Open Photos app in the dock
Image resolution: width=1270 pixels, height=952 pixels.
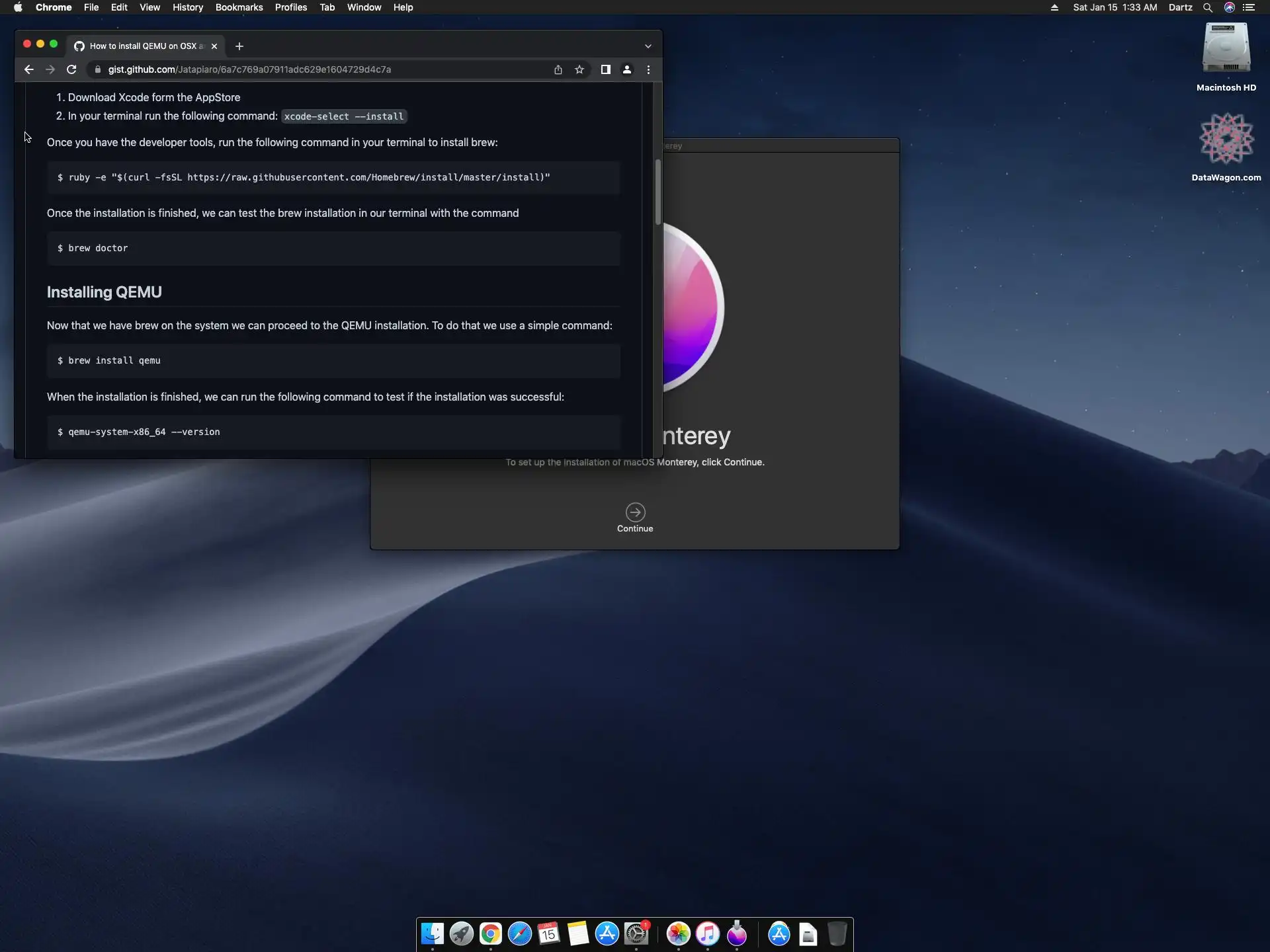(678, 933)
